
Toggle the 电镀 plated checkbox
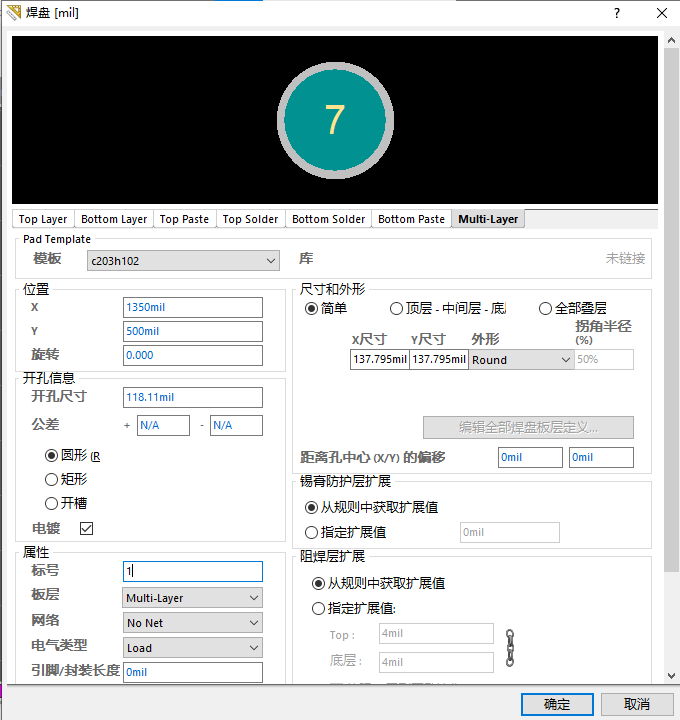click(86, 529)
